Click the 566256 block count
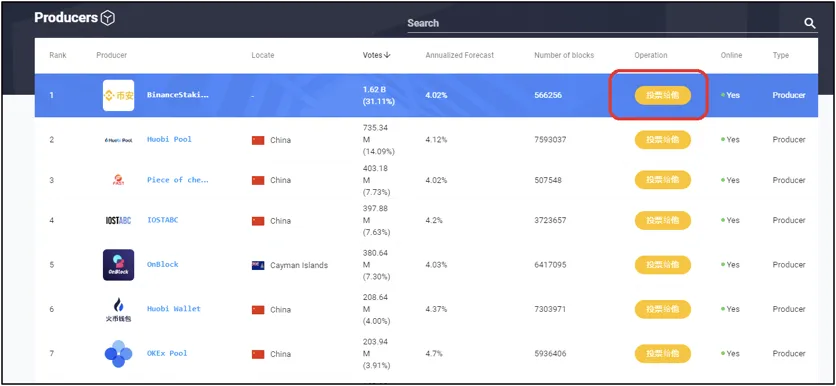Viewport: 836px width, 386px height. (x=548, y=95)
